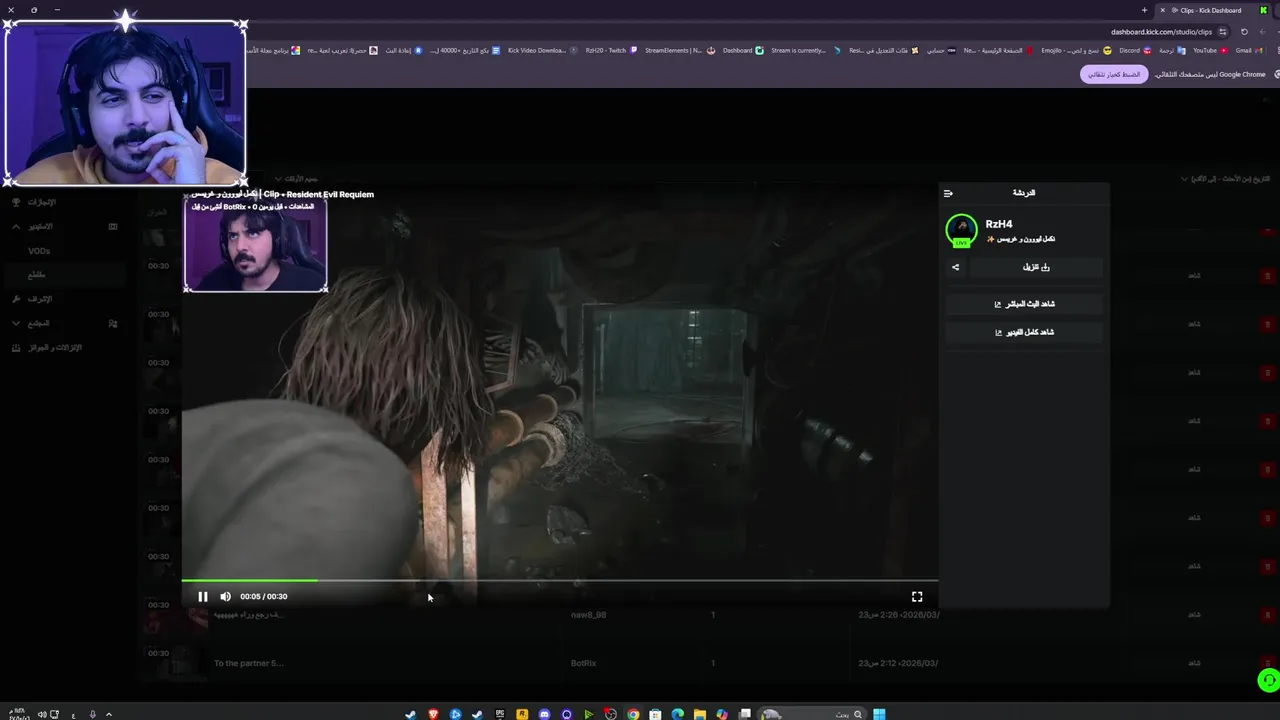Screen dimensions: 1280x720
Task: Close the Clips - Kick Dashboard tab
Action: click(1162, 10)
